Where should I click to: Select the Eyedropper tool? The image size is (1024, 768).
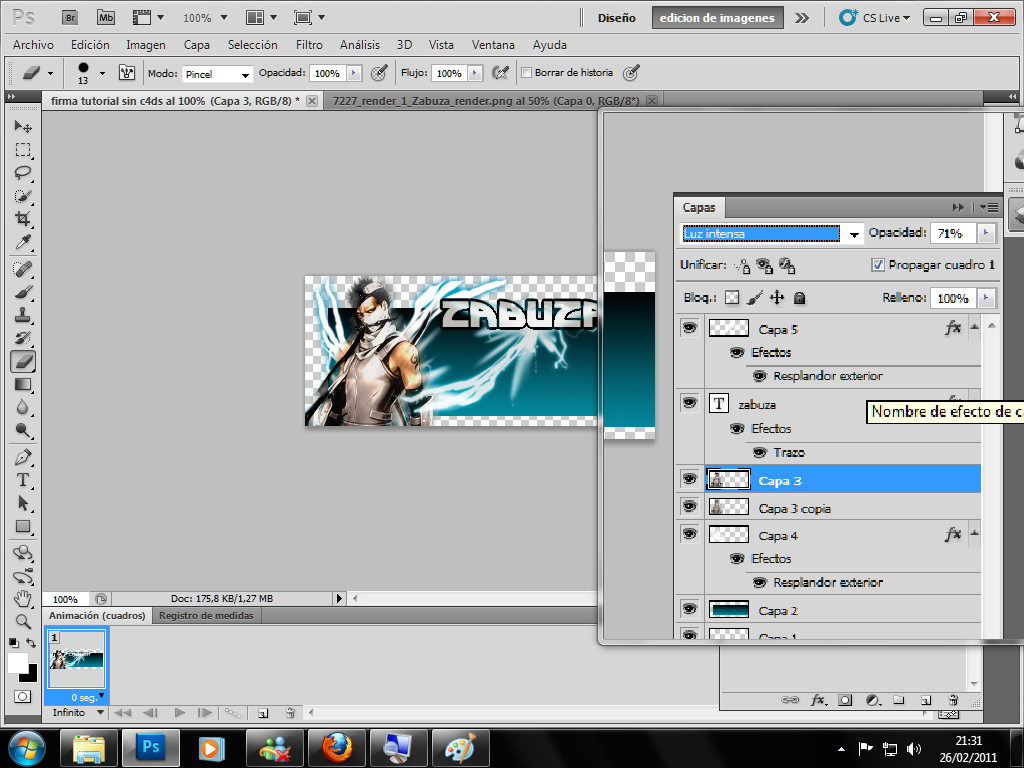[23, 242]
